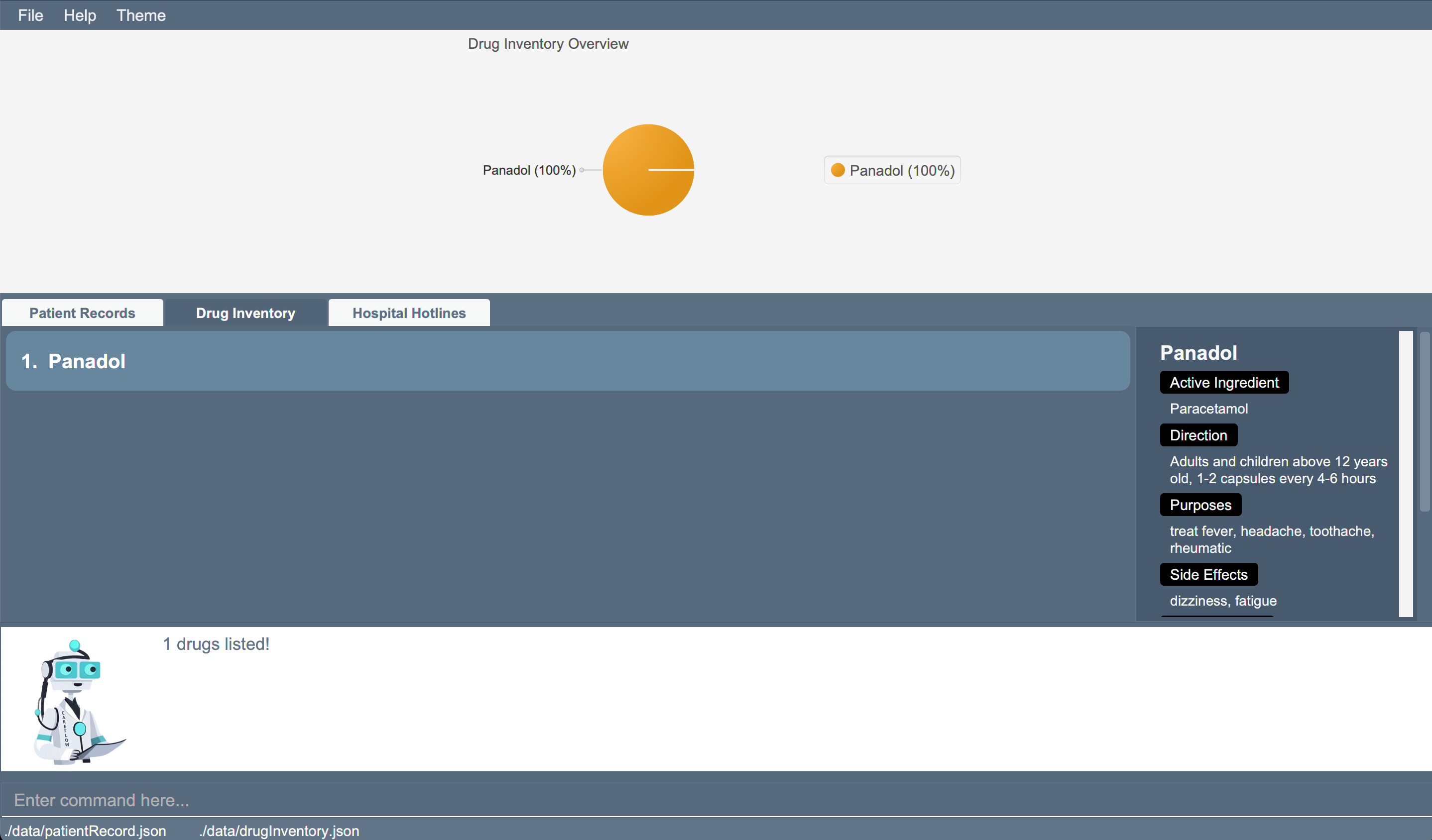This screenshot has width=1432, height=840.
Task: Click the orange Panadol pie chart slice
Action: point(648,170)
